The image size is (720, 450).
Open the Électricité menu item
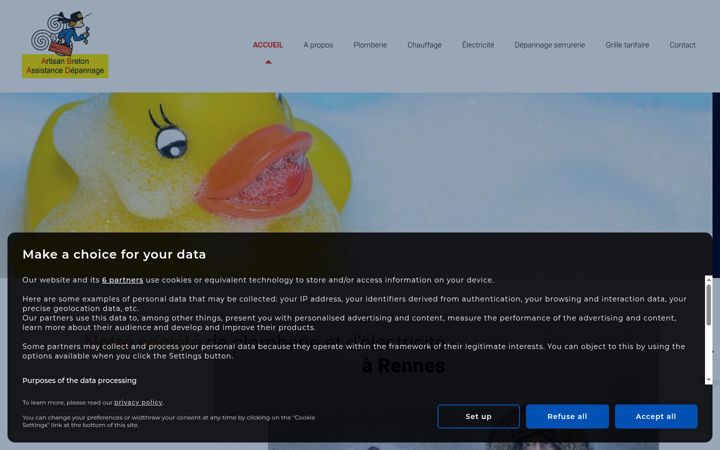tap(478, 45)
